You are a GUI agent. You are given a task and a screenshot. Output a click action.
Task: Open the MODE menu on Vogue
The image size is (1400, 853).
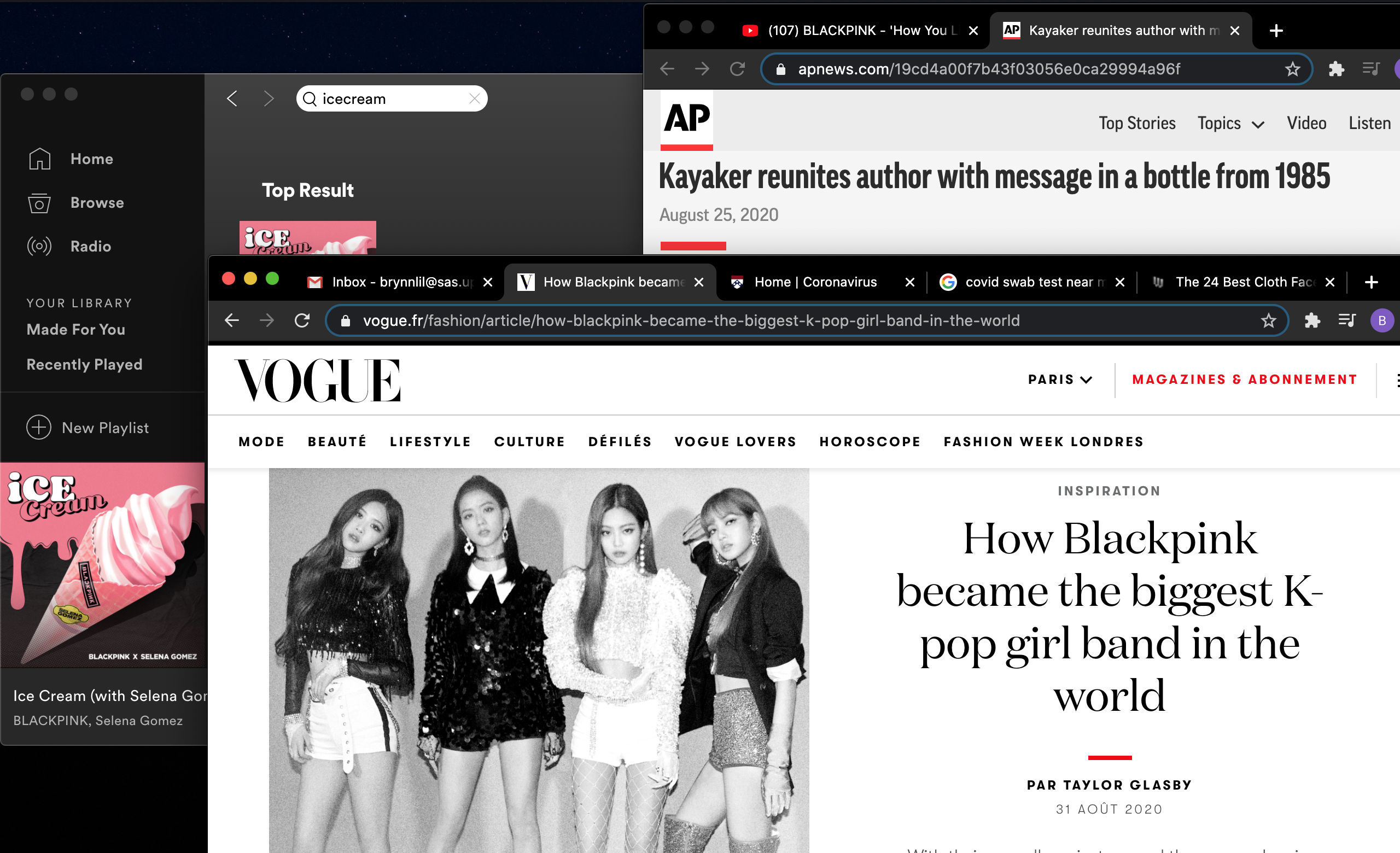[261, 441]
